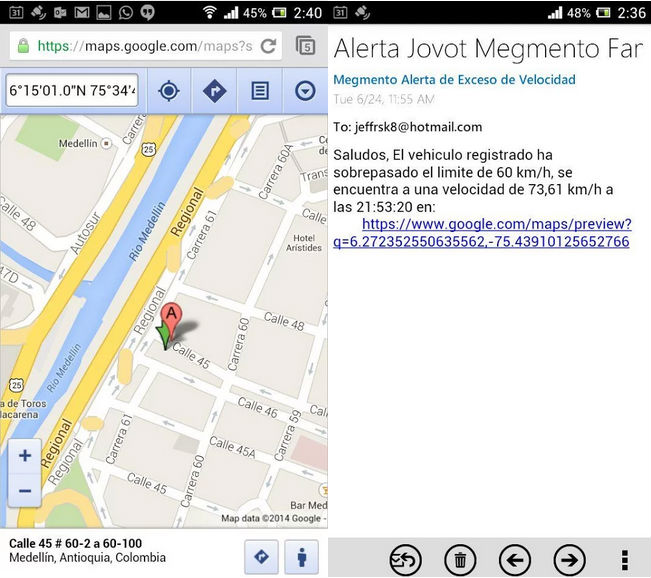The height and width of the screenshot is (578, 651).
Task: Tap Hotel Arístides label on map
Action: pos(303,243)
